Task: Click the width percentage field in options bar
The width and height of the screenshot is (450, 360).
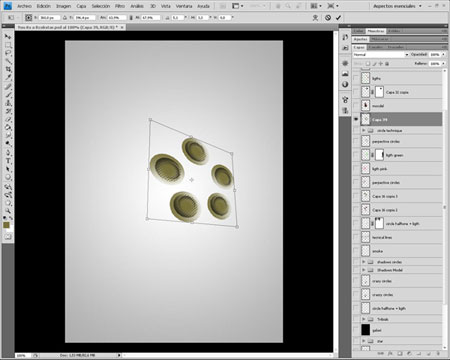Action: 117,17
